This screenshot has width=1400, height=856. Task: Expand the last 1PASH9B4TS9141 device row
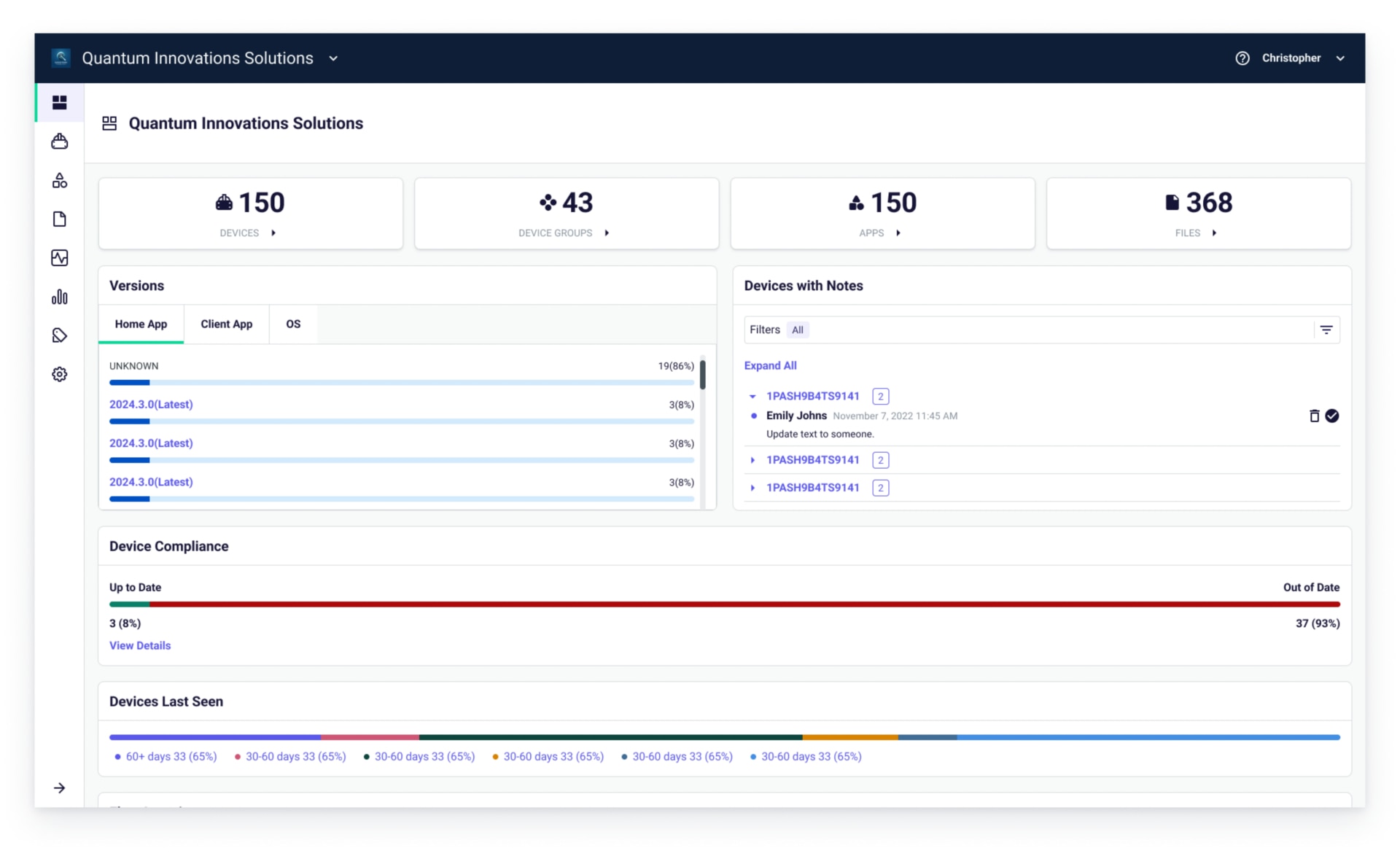[x=752, y=488]
